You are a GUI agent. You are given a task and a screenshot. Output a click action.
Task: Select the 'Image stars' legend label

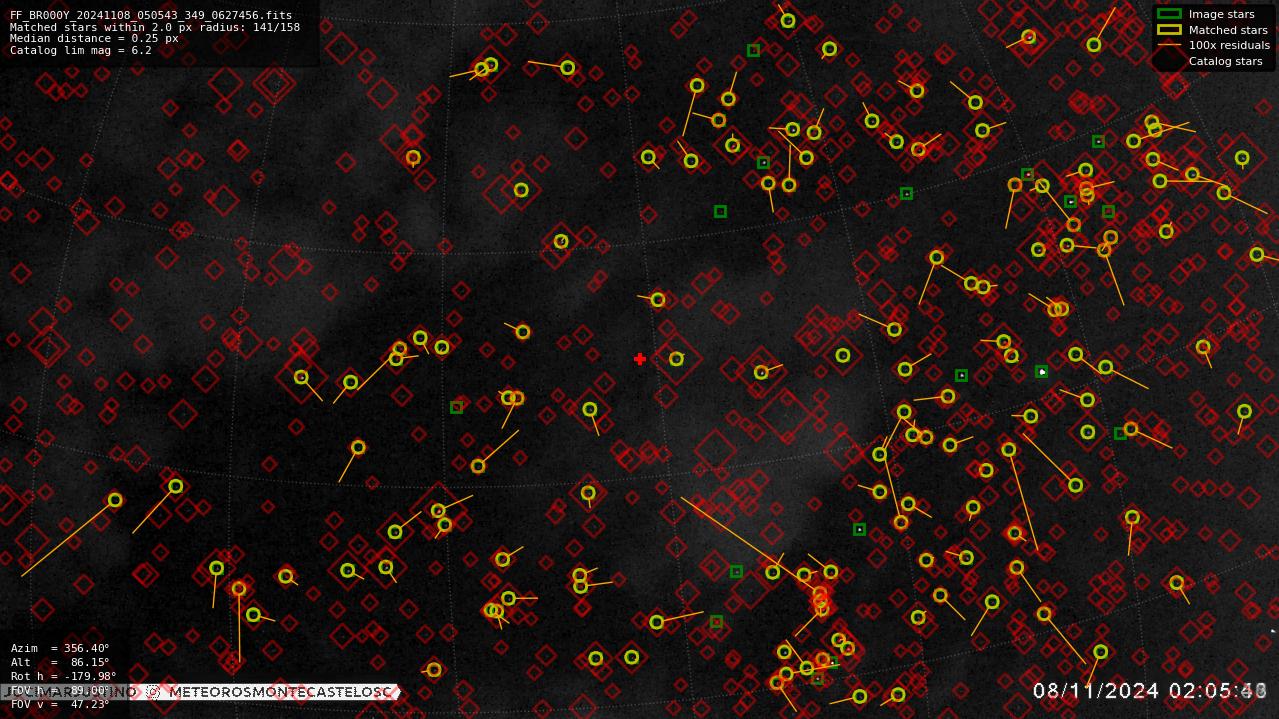tap(1221, 14)
